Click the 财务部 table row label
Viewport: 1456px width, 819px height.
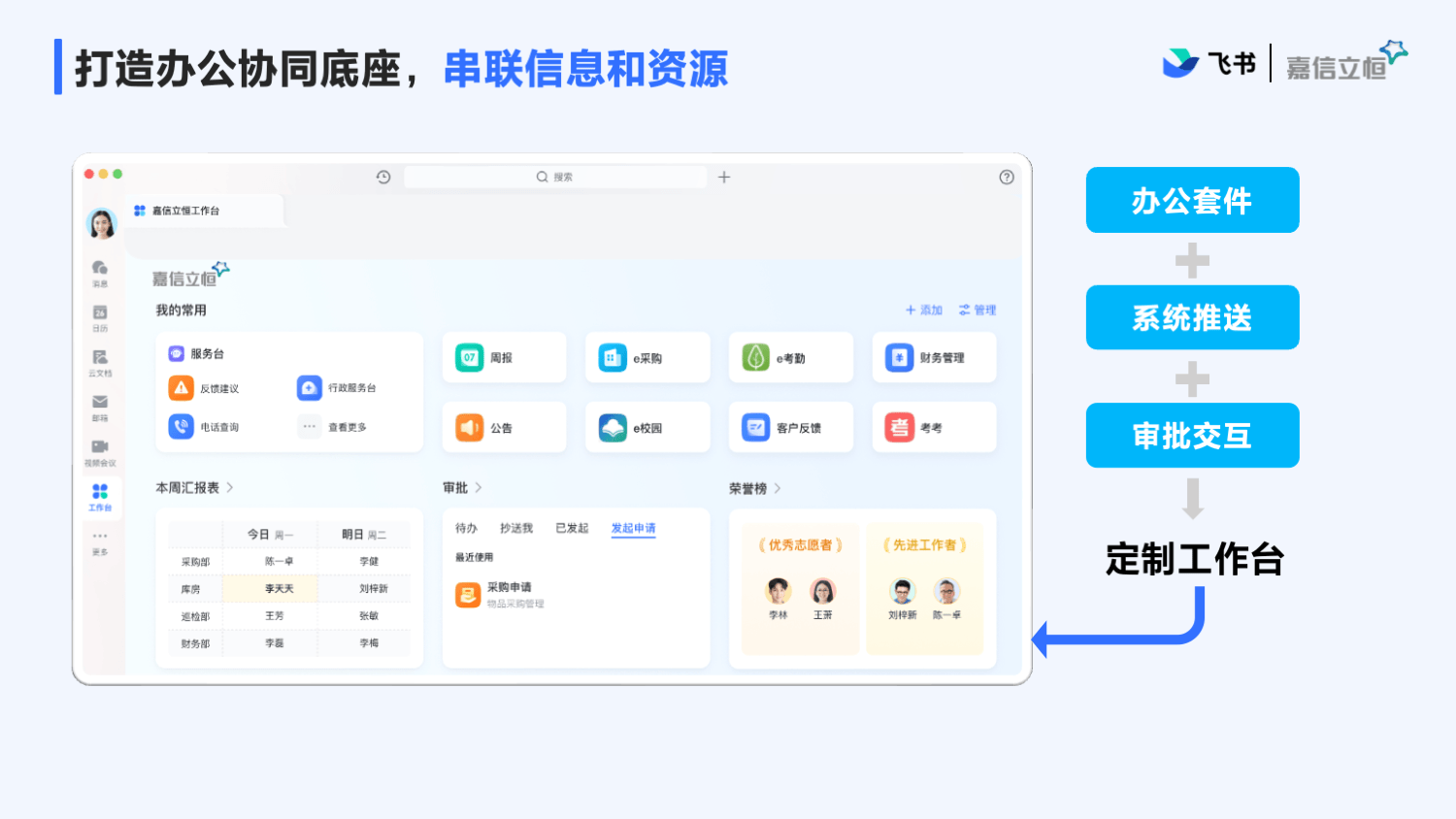195,643
